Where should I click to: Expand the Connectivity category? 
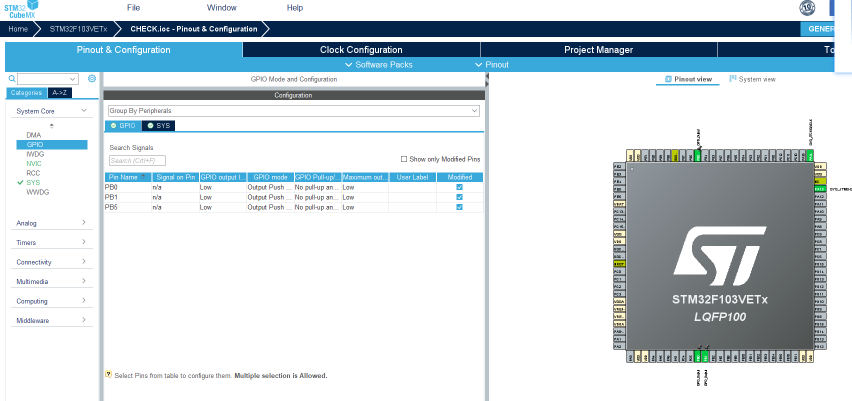[84, 261]
